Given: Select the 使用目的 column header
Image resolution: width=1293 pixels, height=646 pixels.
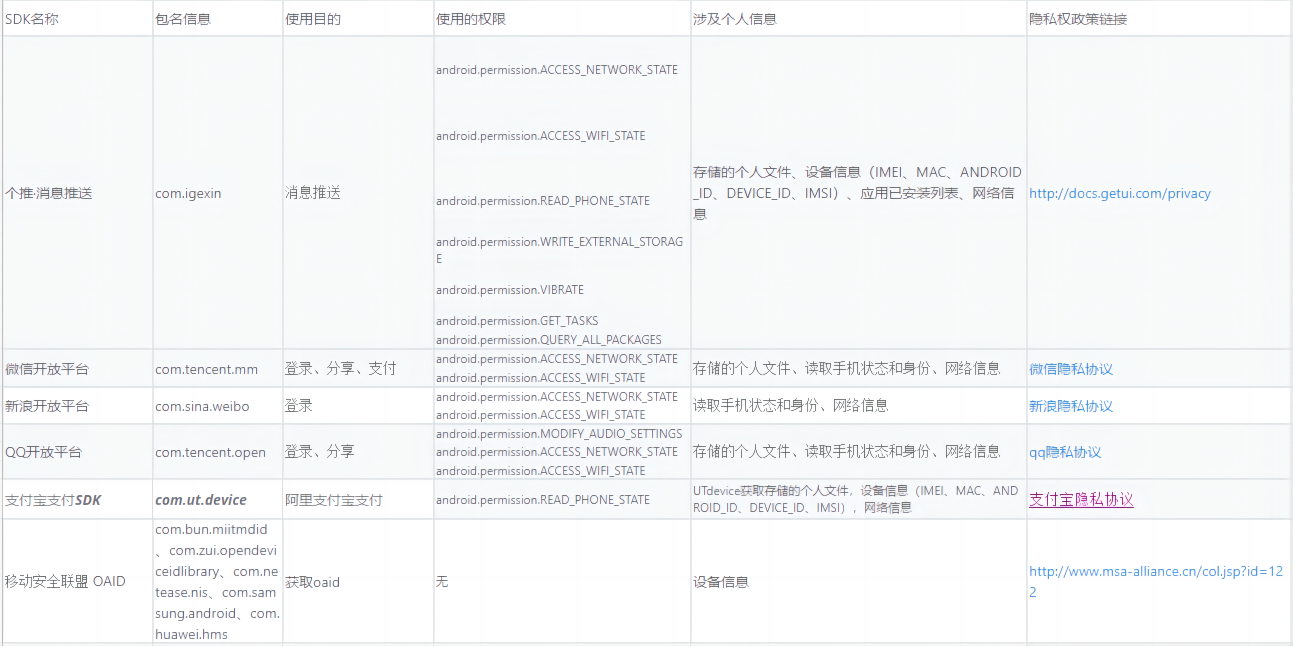Looking at the screenshot, I should 313,19.
